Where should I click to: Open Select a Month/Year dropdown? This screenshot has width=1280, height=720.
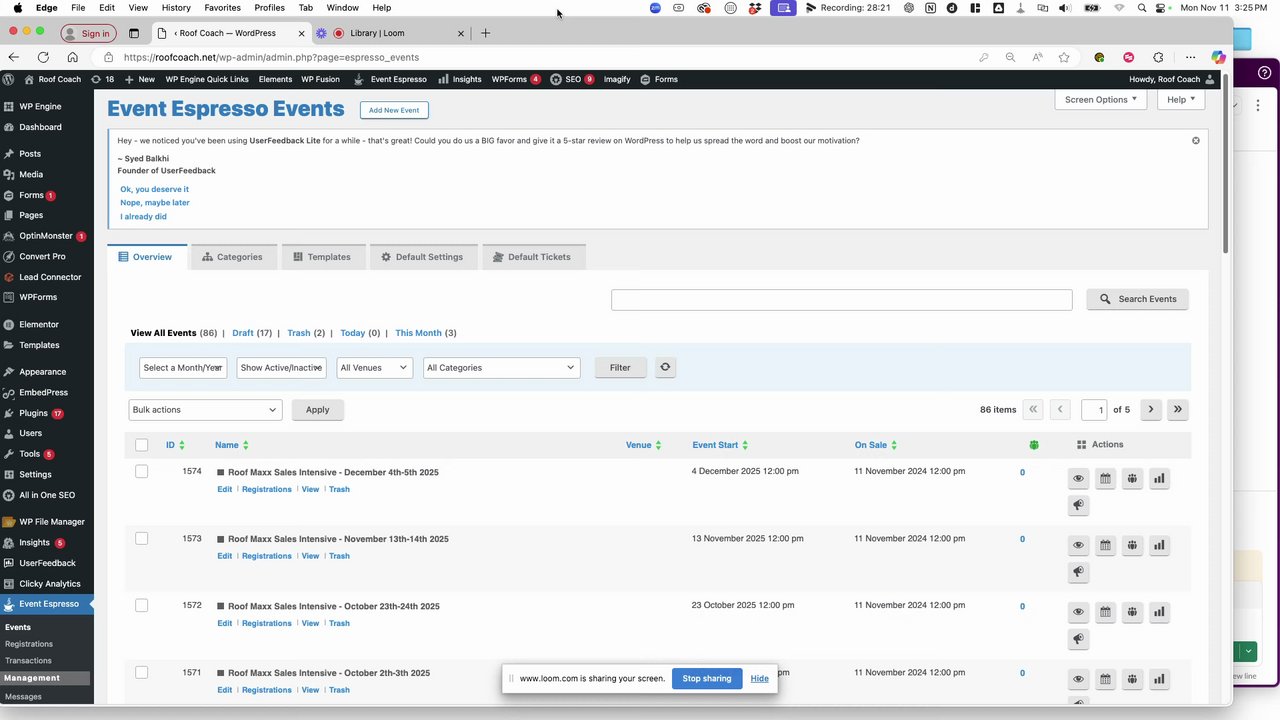183,367
